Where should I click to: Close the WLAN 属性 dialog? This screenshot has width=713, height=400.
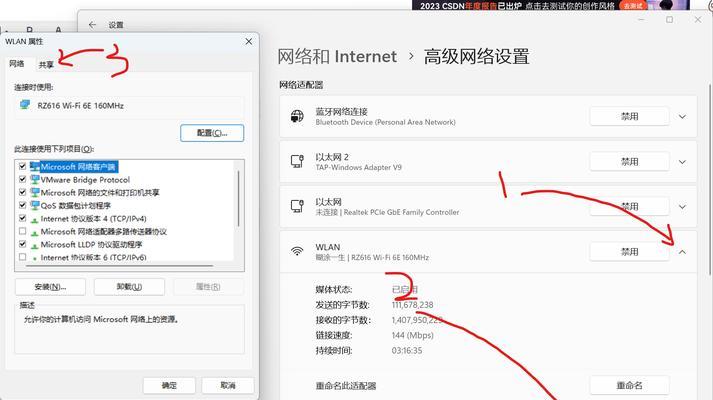(249, 41)
